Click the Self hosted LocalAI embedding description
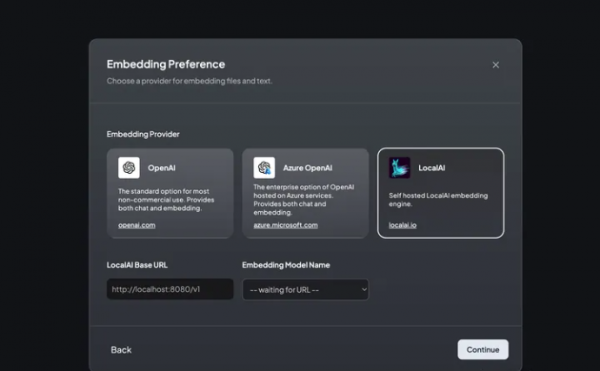 click(x=439, y=200)
